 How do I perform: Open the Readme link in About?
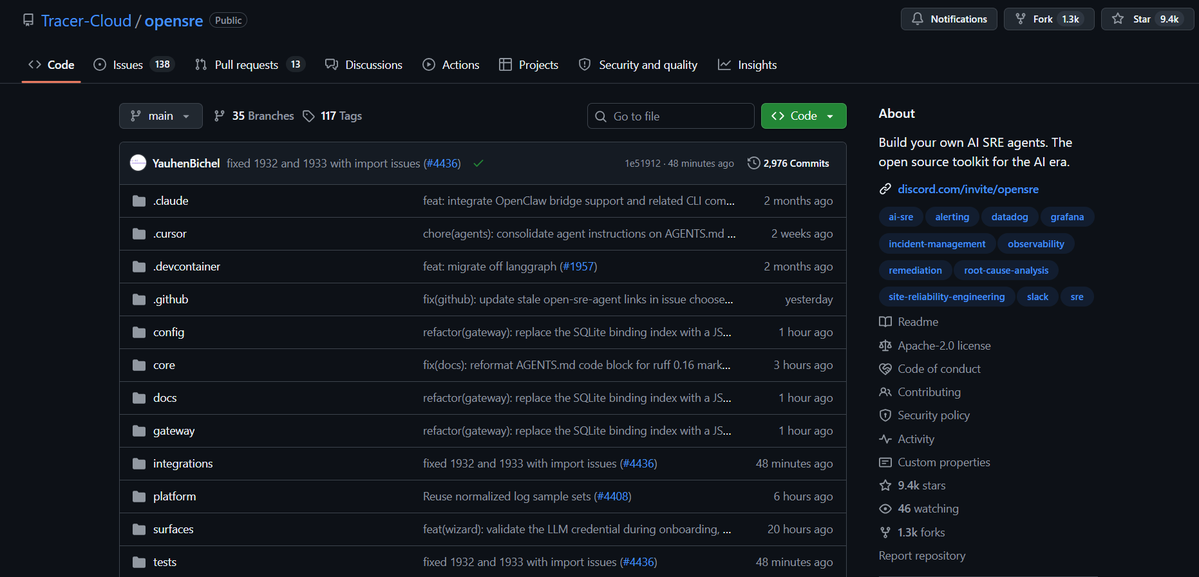908,322
